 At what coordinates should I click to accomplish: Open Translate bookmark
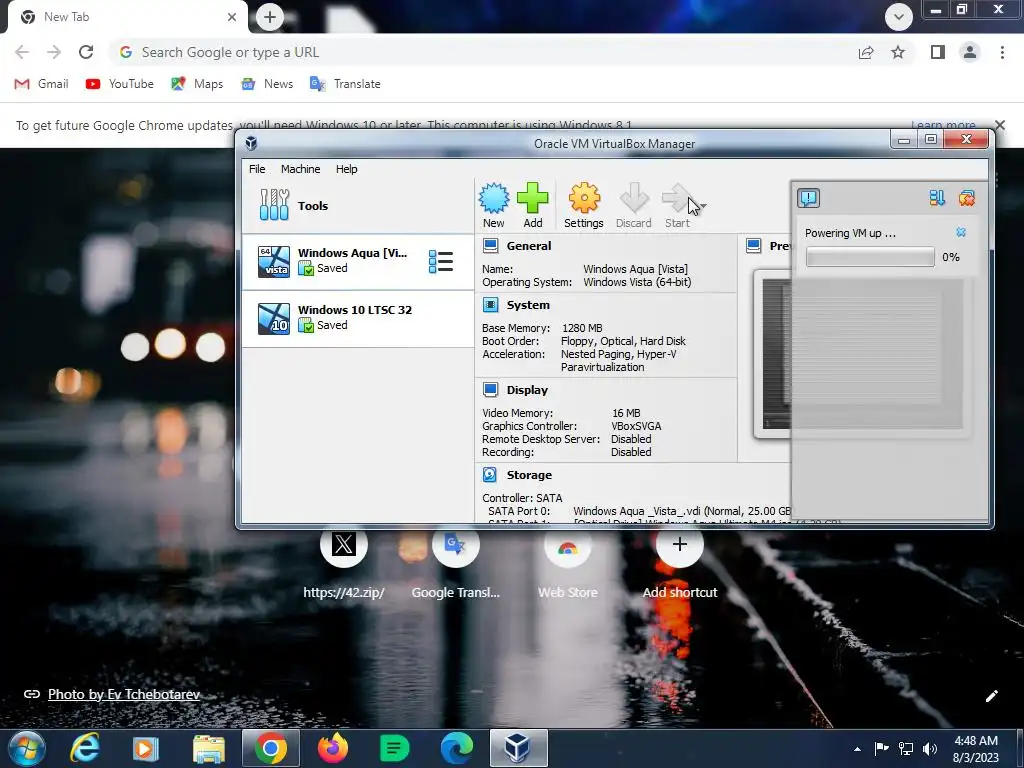[345, 84]
